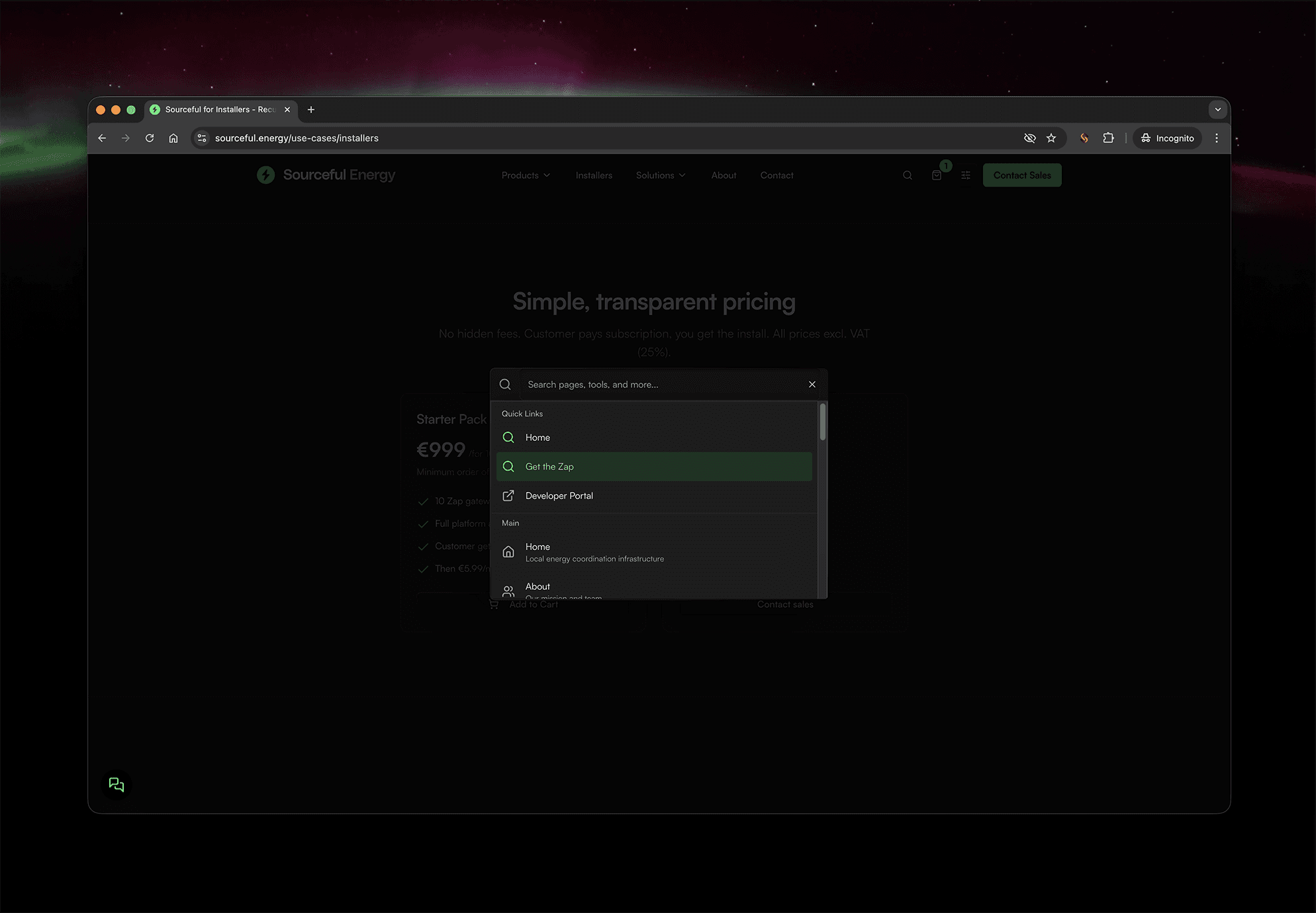Click the Contact Sales button

tap(1021, 175)
